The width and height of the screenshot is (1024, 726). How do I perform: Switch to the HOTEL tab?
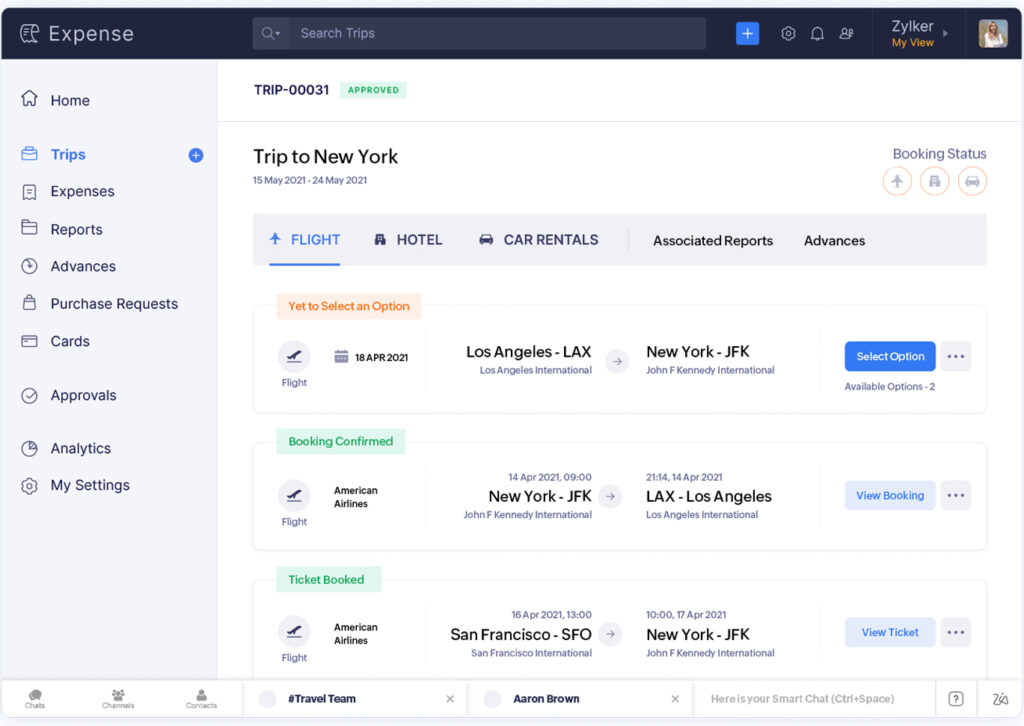[x=407, y=240]
